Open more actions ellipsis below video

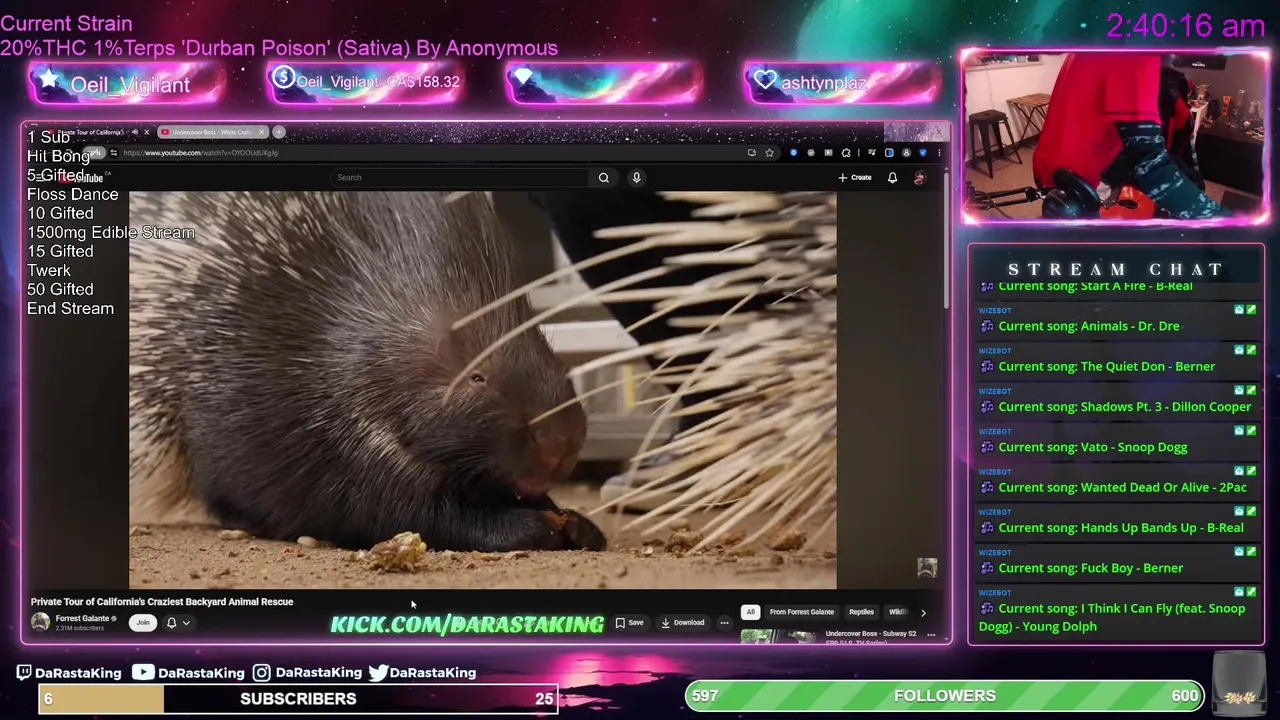click(x=724, y=622)
